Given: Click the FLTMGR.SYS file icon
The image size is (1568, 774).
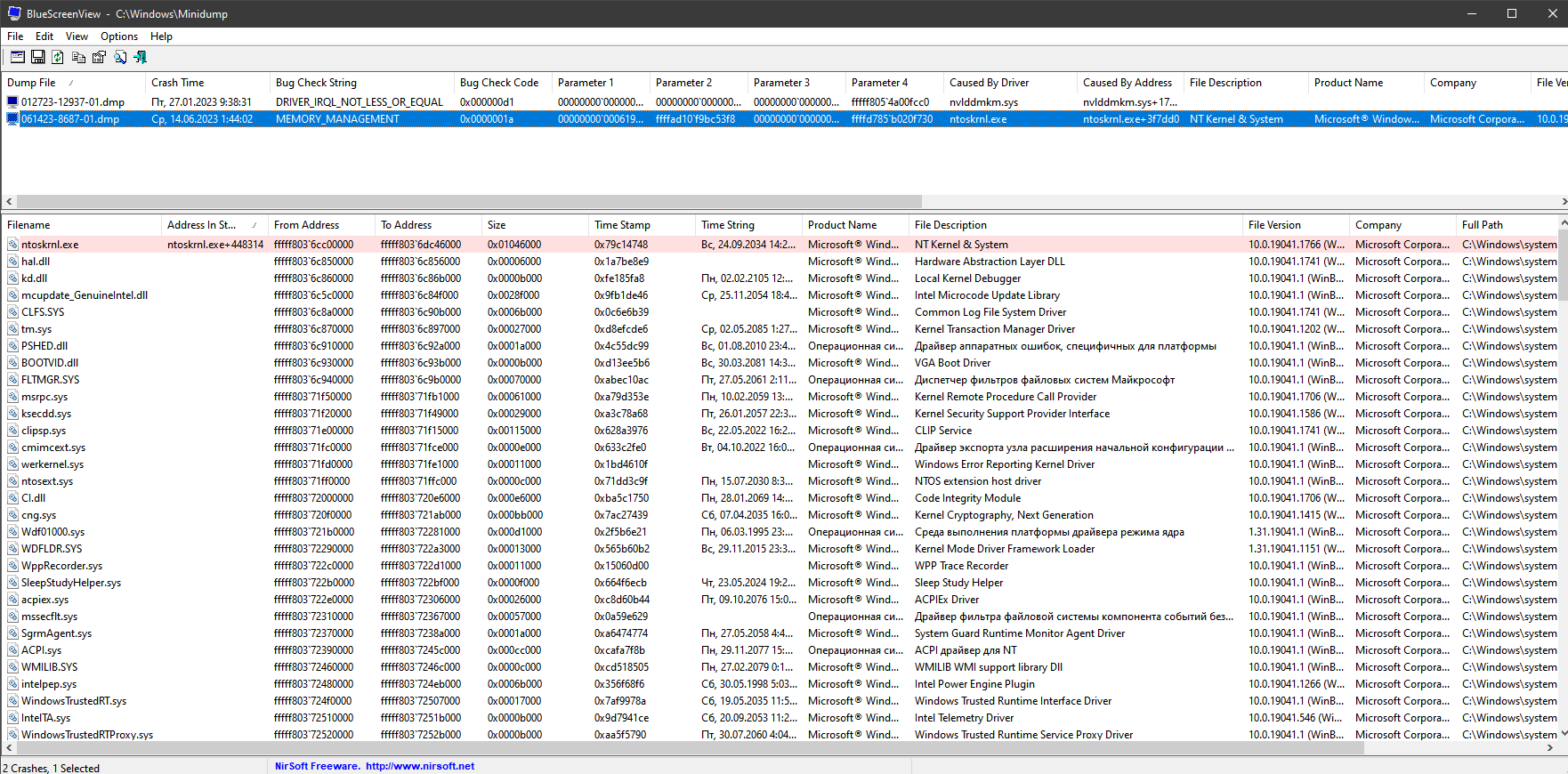Looking at the screenshot, I should [13, 380].
